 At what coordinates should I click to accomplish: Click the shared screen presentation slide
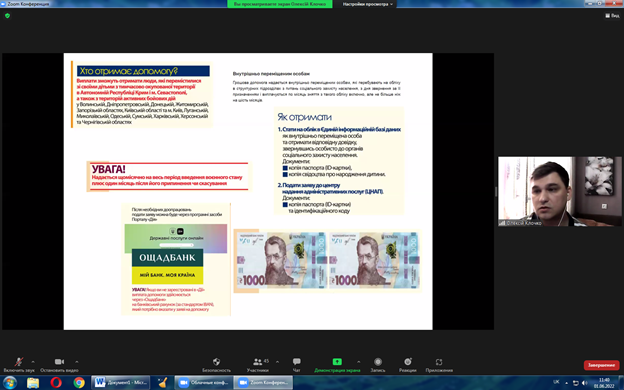tap(248, 191)
